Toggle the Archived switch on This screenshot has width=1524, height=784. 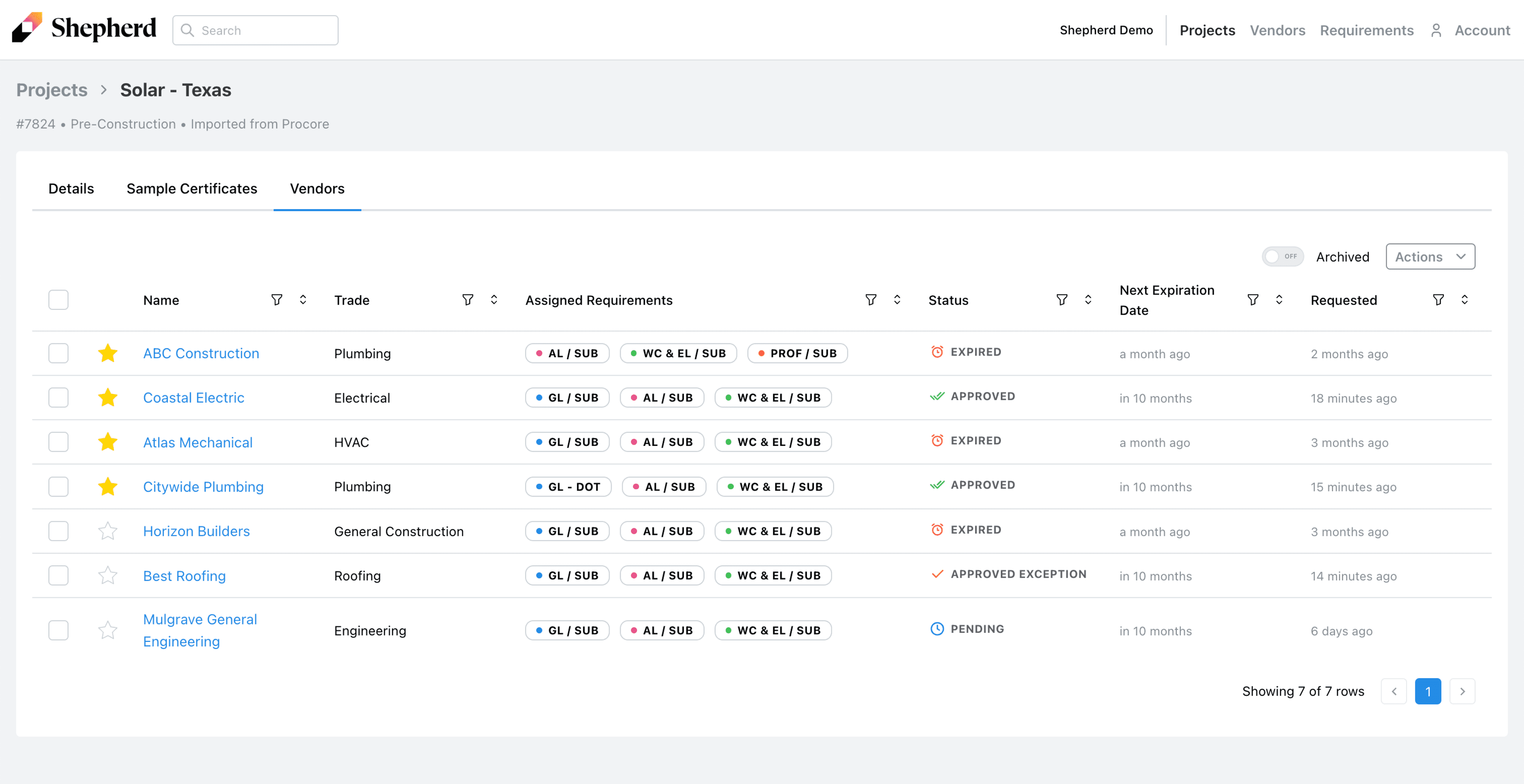pyautogui.click(x=1283, y=257)
